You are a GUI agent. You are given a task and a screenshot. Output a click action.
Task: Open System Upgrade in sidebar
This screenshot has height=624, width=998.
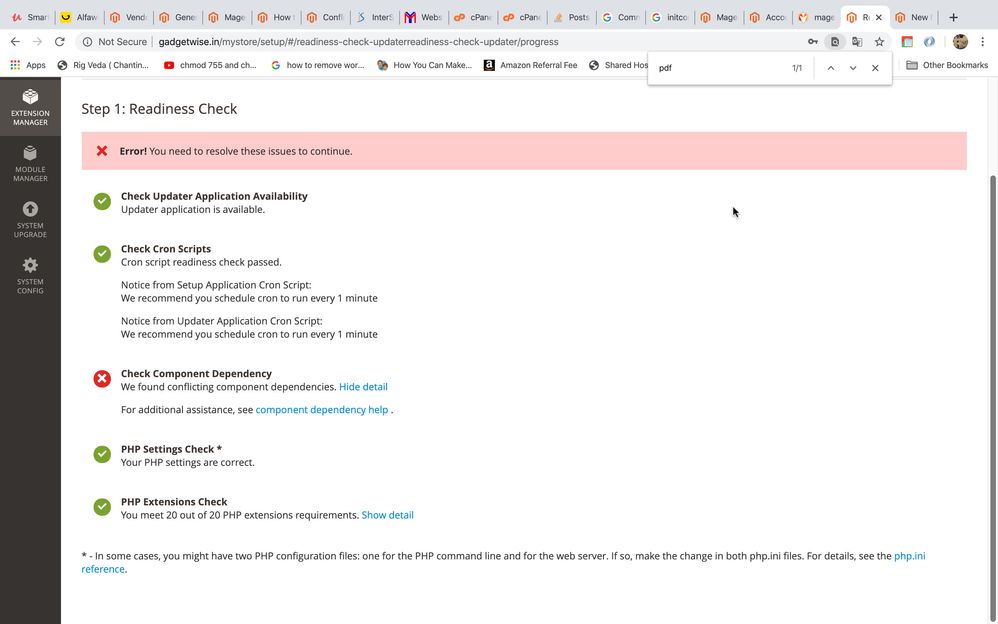click(x=30, y=220)
